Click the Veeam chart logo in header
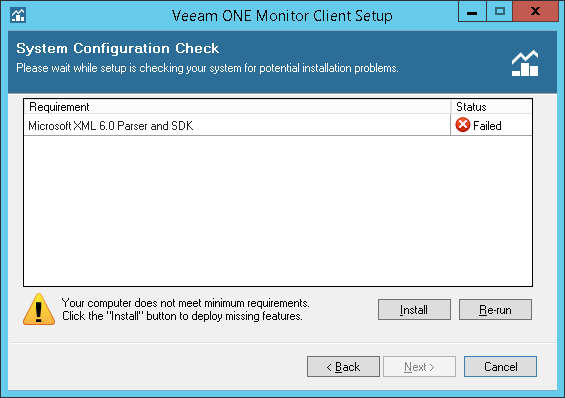This screenshot has height=398, width=565. pos(525,63)
